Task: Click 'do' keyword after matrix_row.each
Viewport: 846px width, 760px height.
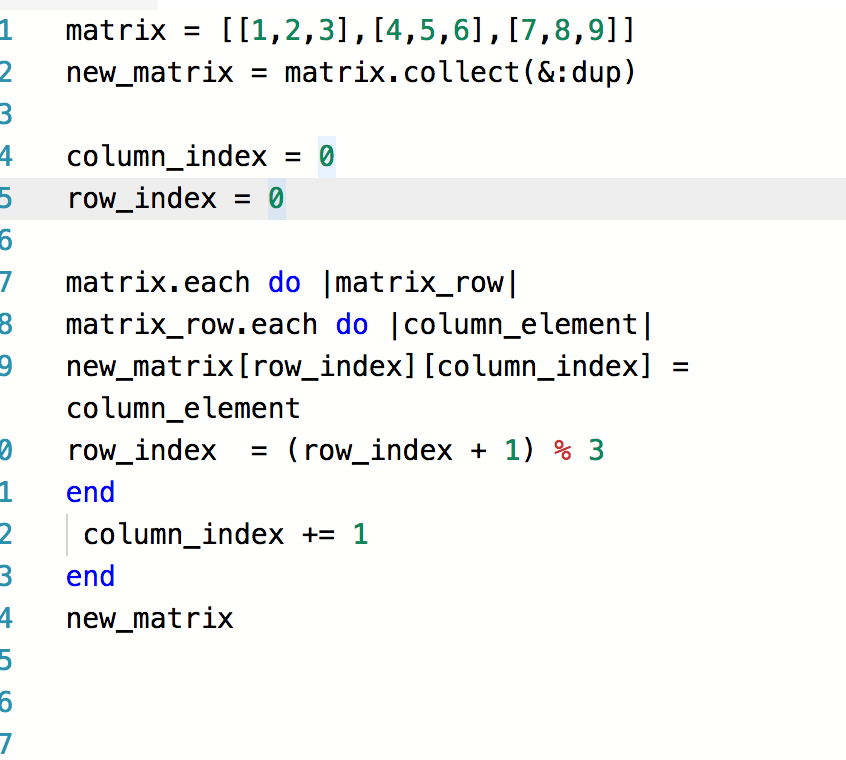Action: tap(352, 325)
